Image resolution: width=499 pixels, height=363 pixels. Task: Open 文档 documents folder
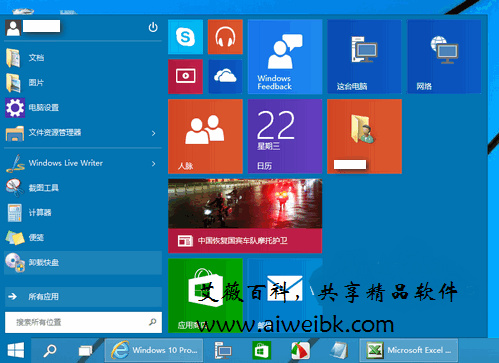[x=83, y=58]
